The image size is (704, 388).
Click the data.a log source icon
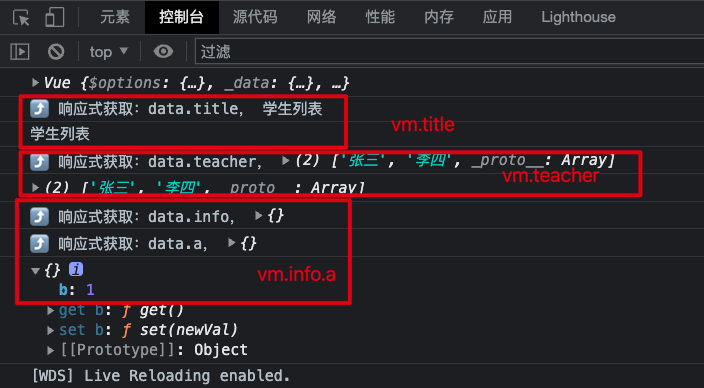coord(39,244)
